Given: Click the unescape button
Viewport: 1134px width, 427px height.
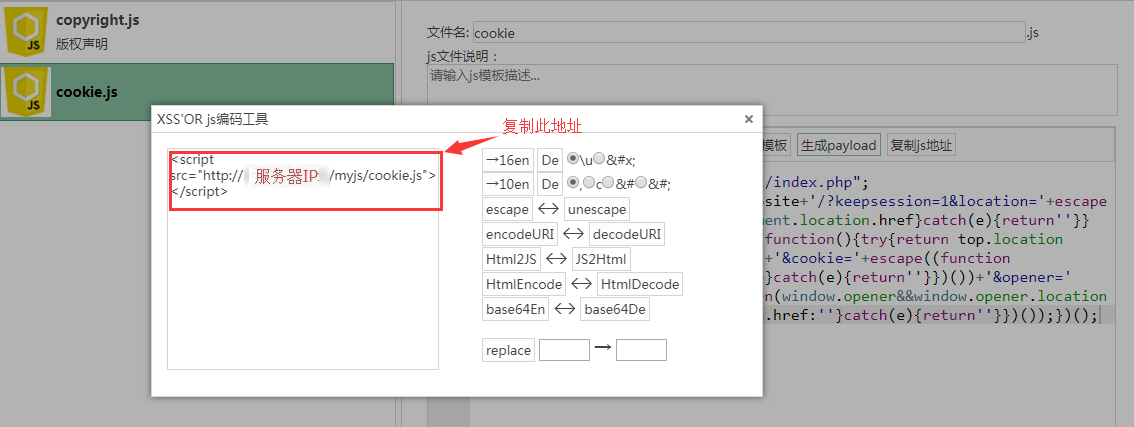Looking at the screenshot, I should [x=597, y=209].
